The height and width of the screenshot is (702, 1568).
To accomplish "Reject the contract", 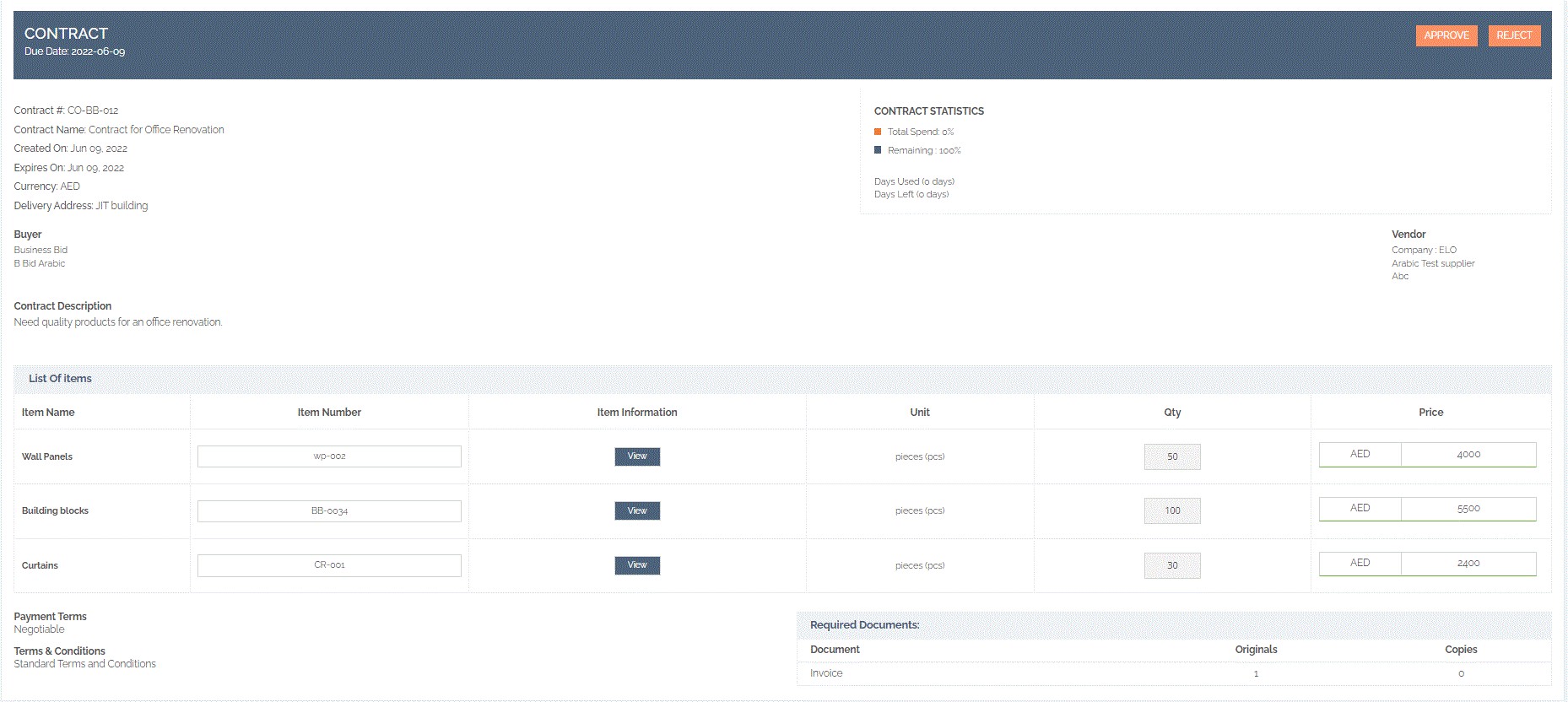I will coord(1514,35).
